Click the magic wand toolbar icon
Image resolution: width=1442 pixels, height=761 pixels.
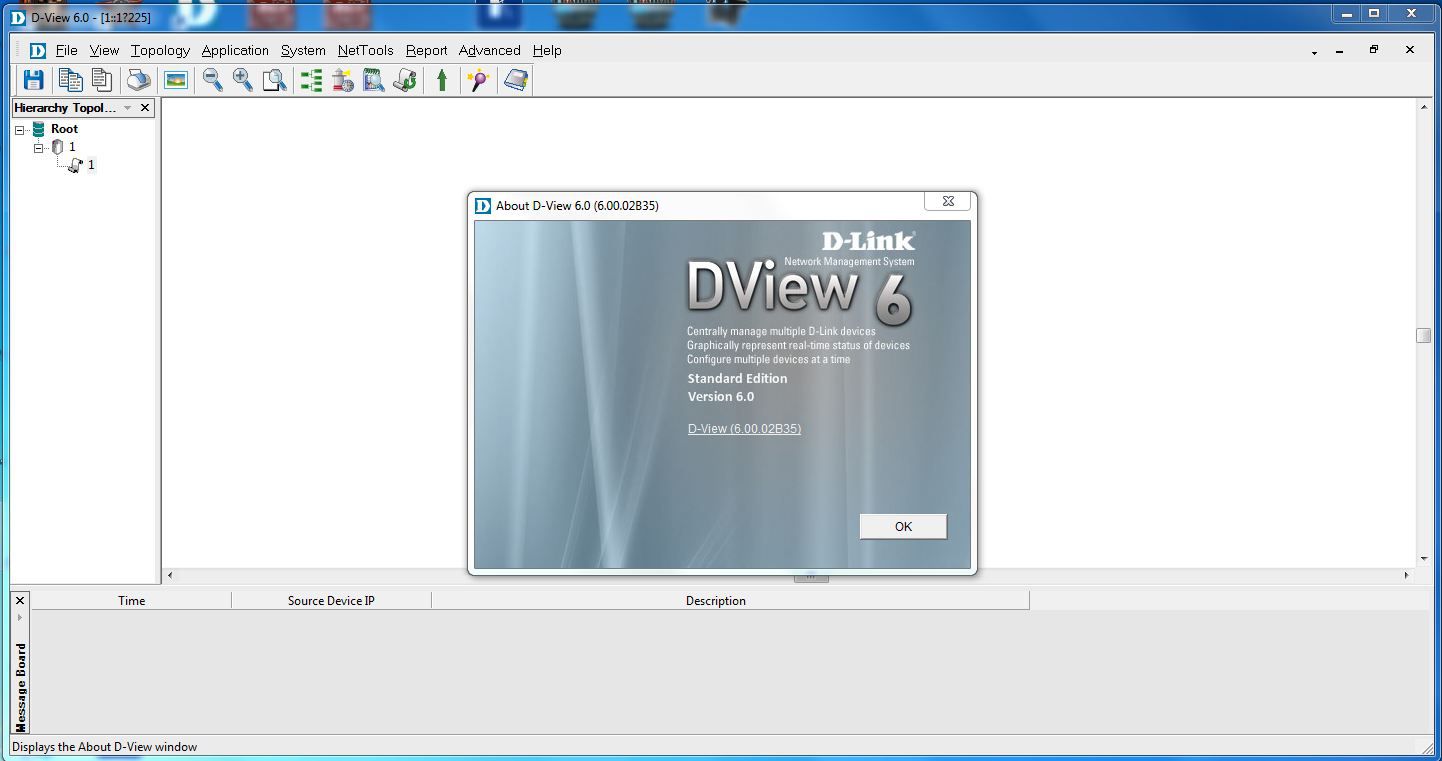coord(479,80)
